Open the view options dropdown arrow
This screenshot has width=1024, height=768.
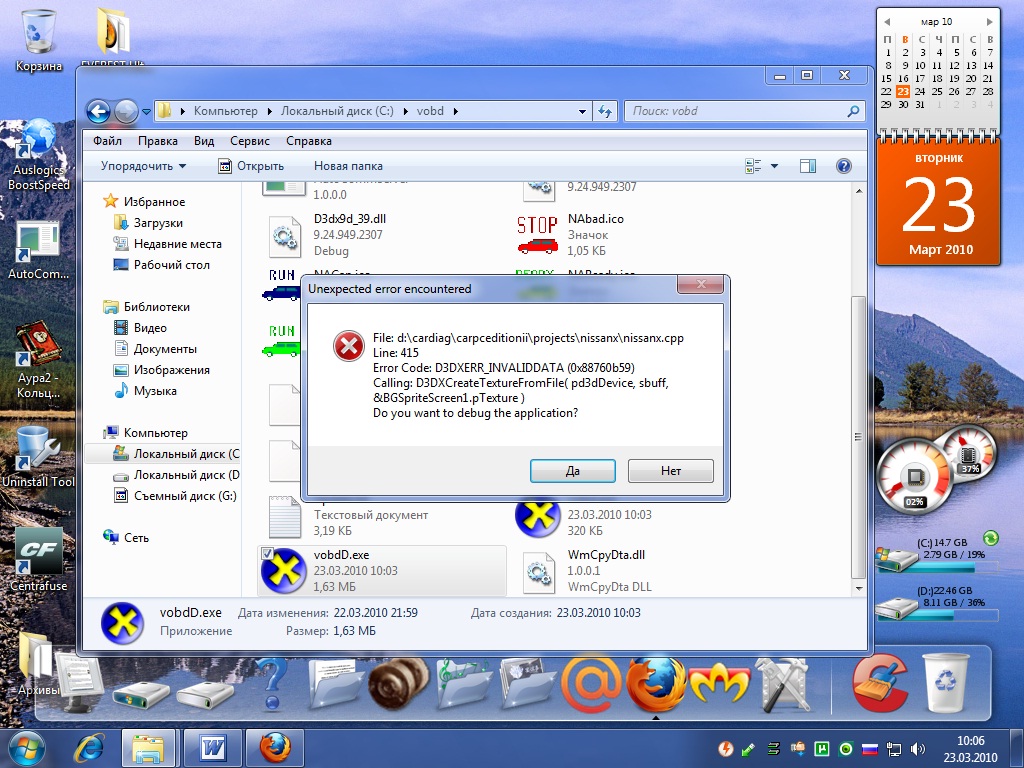774,166
